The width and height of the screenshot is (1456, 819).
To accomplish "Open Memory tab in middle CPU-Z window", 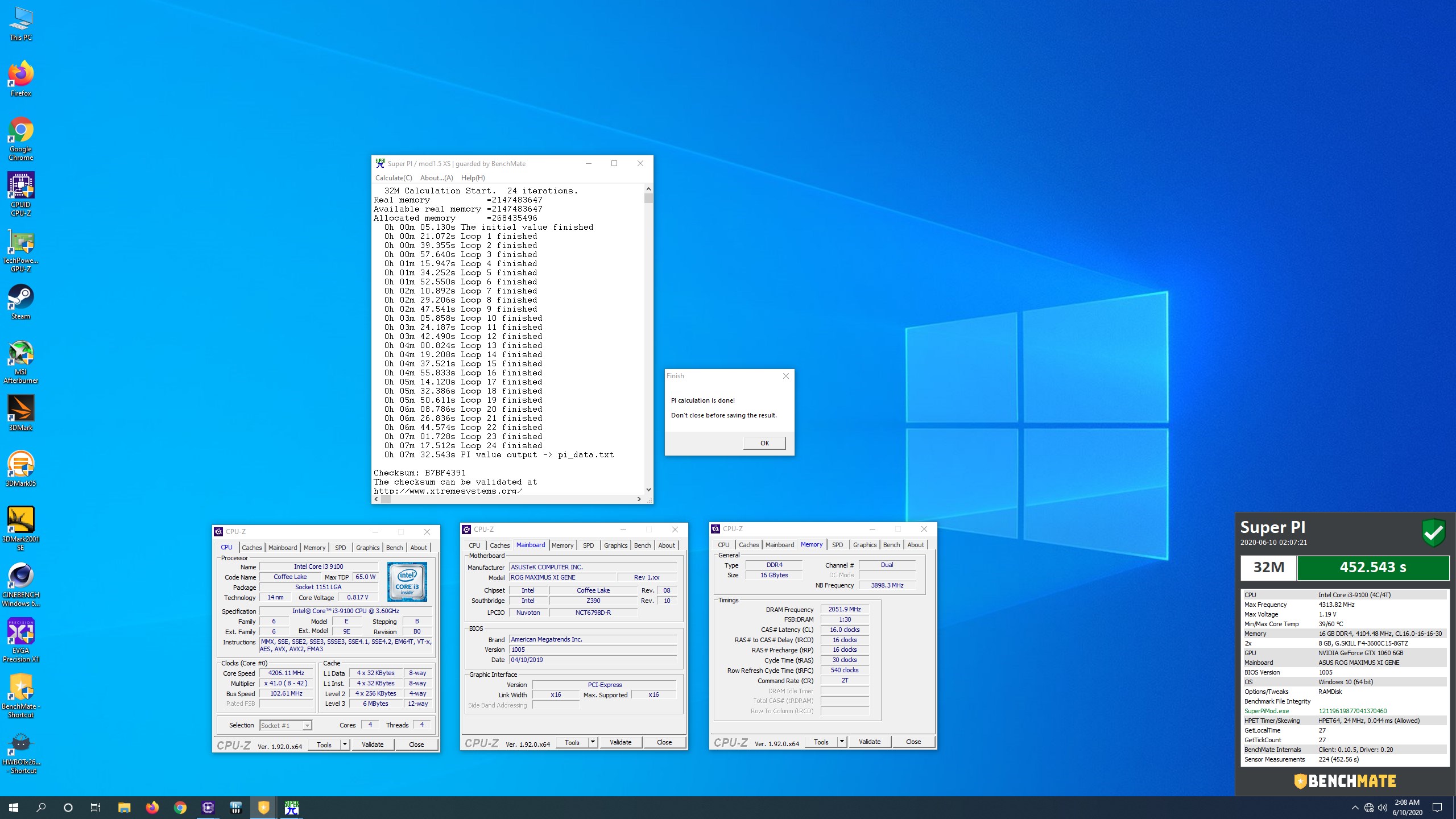I will [x=562, y=545].
